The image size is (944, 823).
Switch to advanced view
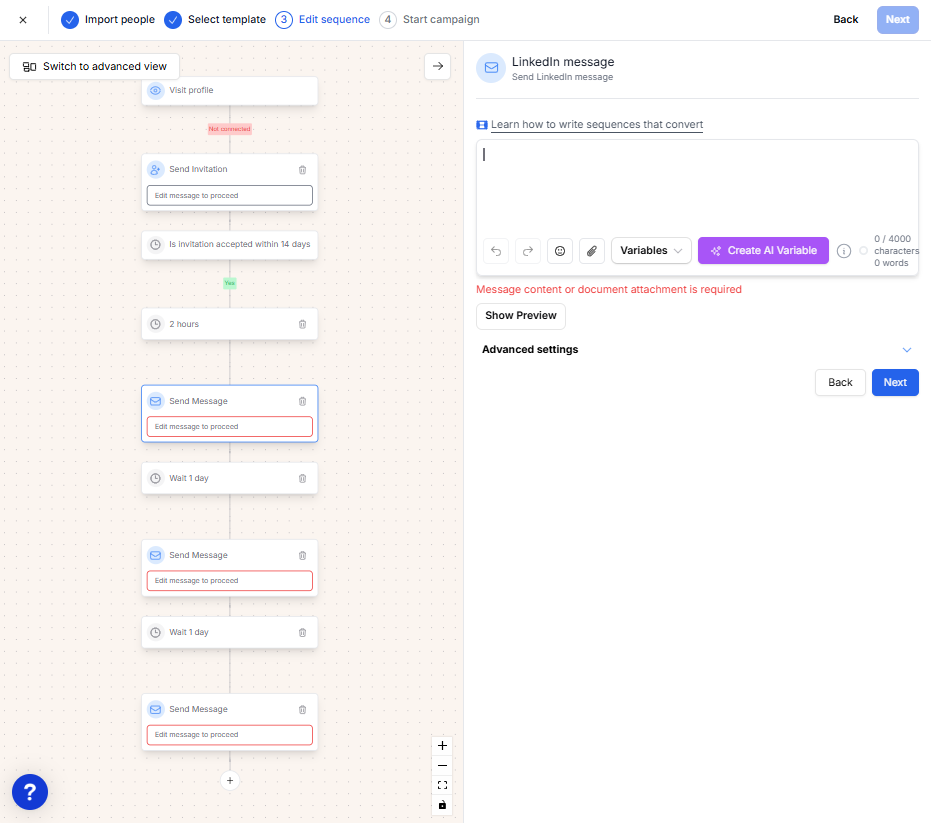[95, 66]
